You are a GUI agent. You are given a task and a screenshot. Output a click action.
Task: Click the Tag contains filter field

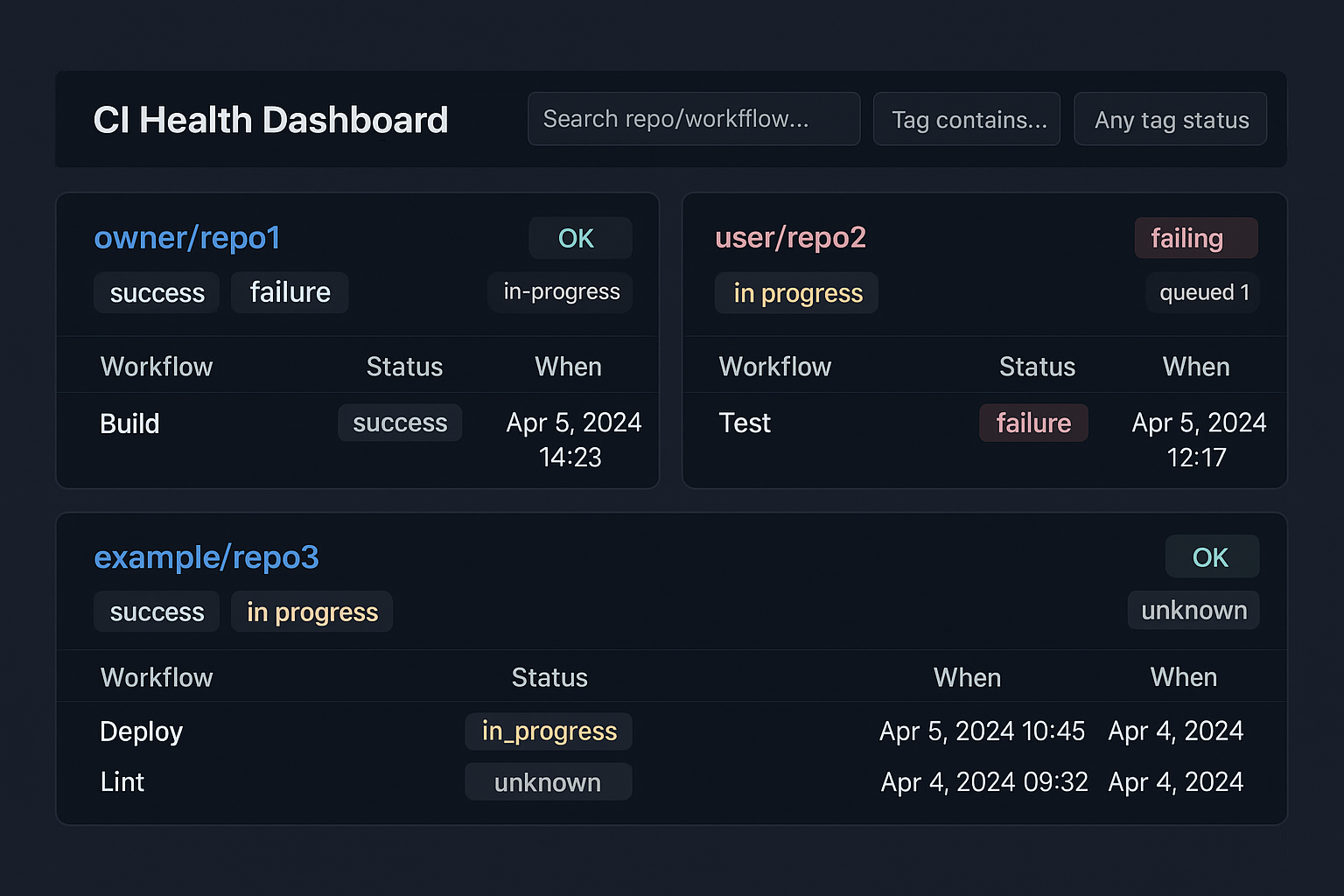(966, 119)
